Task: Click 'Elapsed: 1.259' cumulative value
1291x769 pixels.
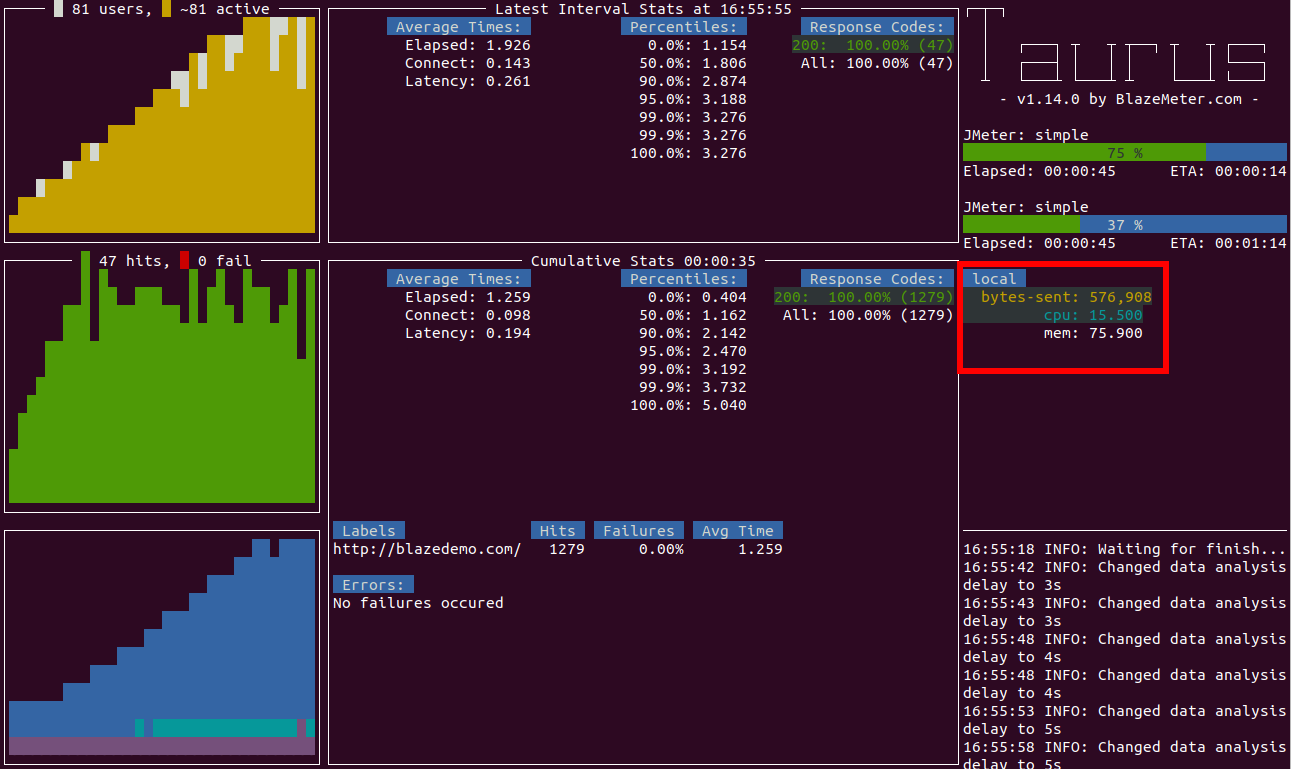Action: pyautogui.click(x=468, y=297)
